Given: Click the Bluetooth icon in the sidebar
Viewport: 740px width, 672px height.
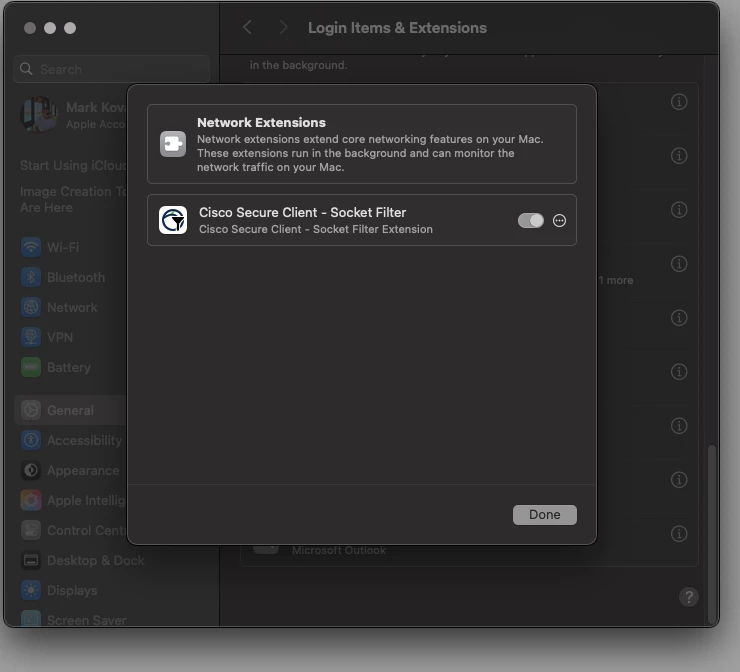Looking at the screenshot, I should point(31,277).
